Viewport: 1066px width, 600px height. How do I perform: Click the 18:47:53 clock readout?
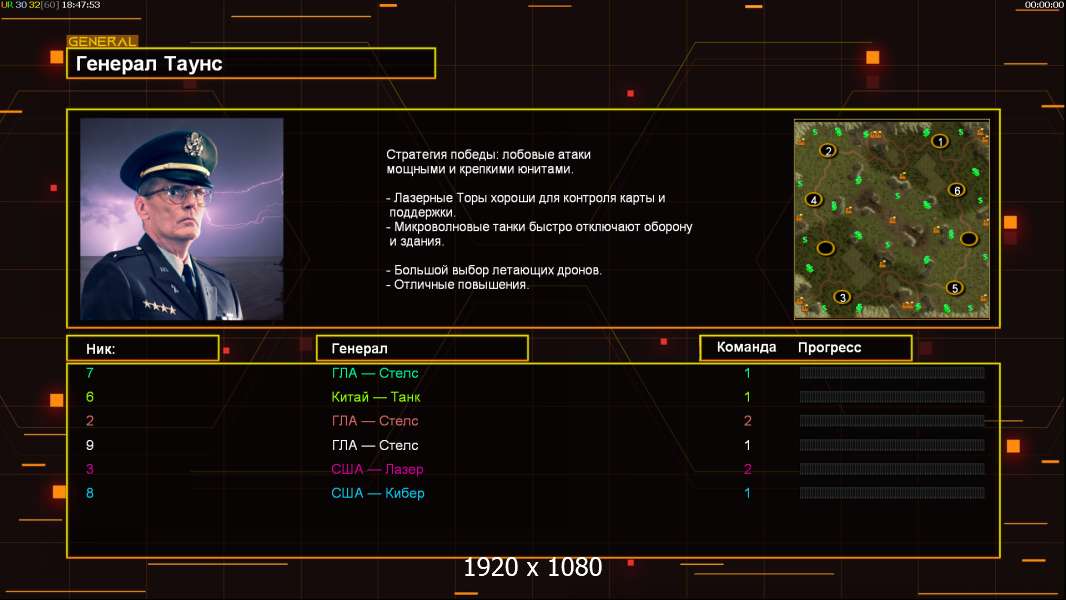pyautogui.click(x=81, y=5)
